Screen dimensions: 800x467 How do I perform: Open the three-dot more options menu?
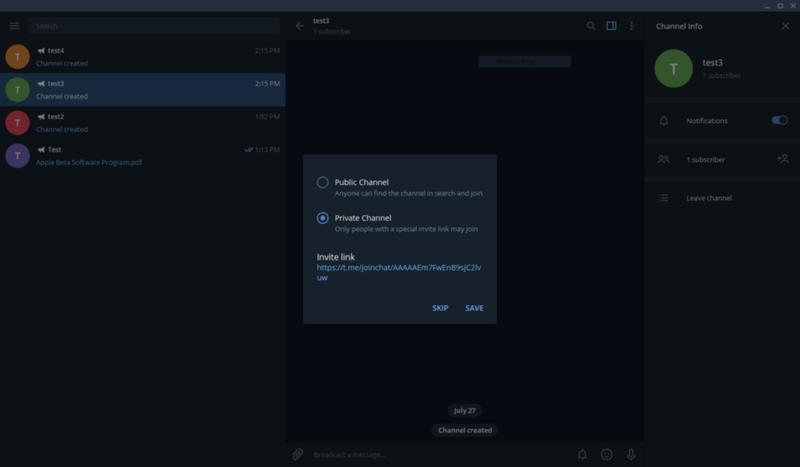pyautogui.click(x=631, y=26)
